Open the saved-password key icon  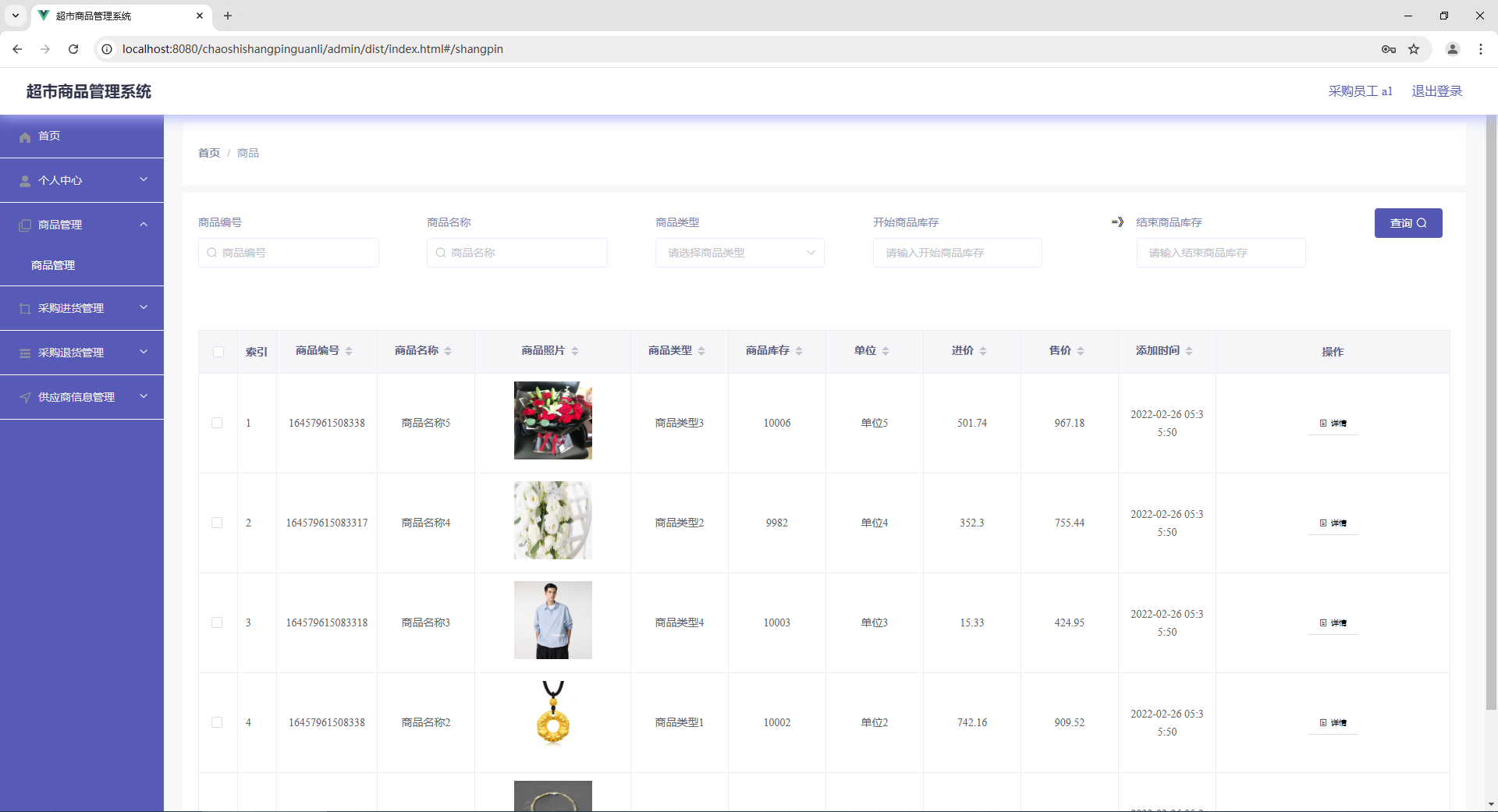pos(1389,49)
